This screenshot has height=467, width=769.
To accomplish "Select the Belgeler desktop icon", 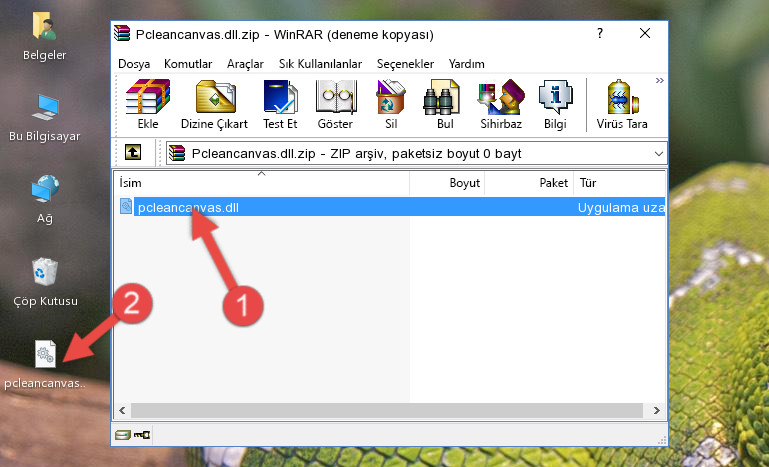I will pyautogui.click(x=45, y=36).
